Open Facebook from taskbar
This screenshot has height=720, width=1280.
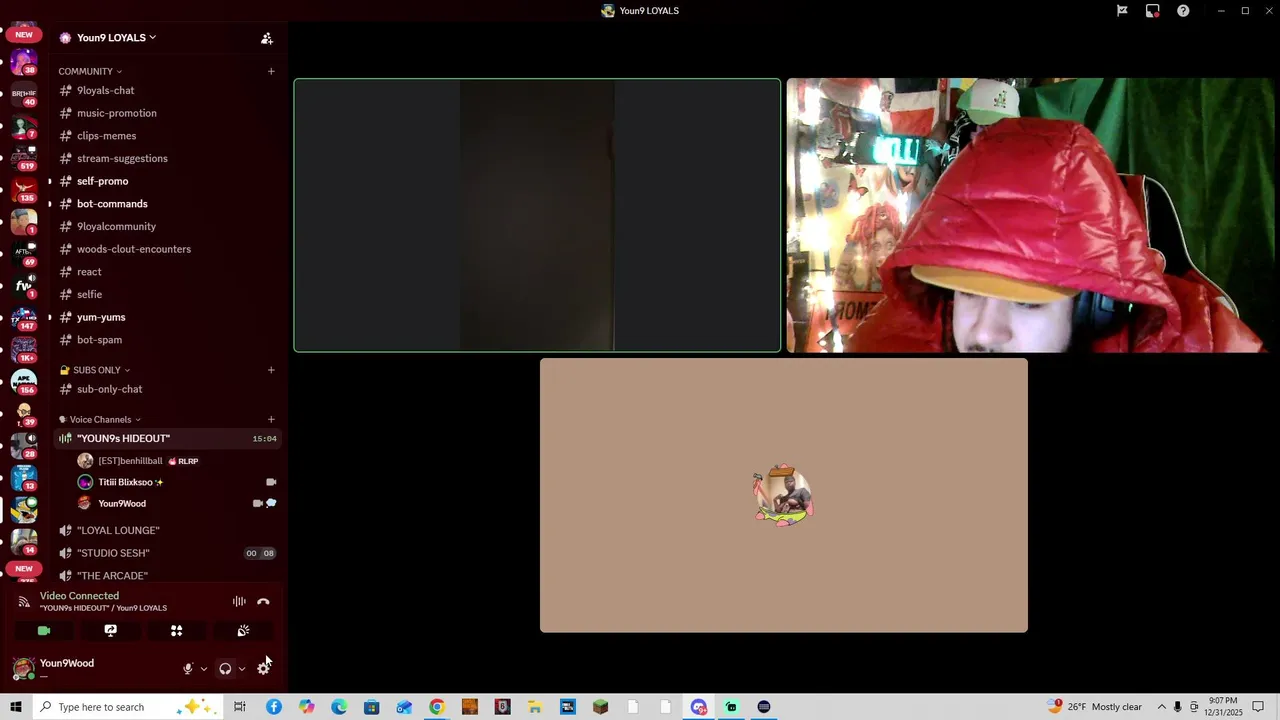[274, 707]
